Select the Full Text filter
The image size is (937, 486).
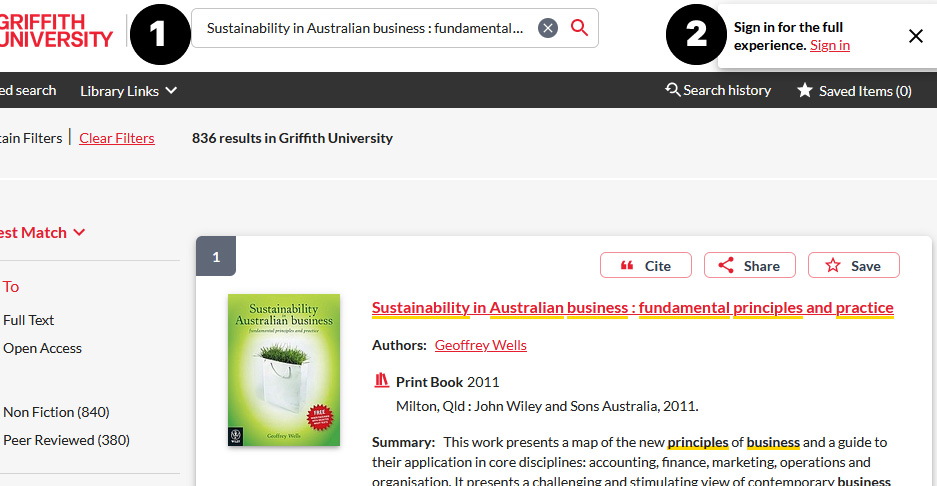(28, 320)
